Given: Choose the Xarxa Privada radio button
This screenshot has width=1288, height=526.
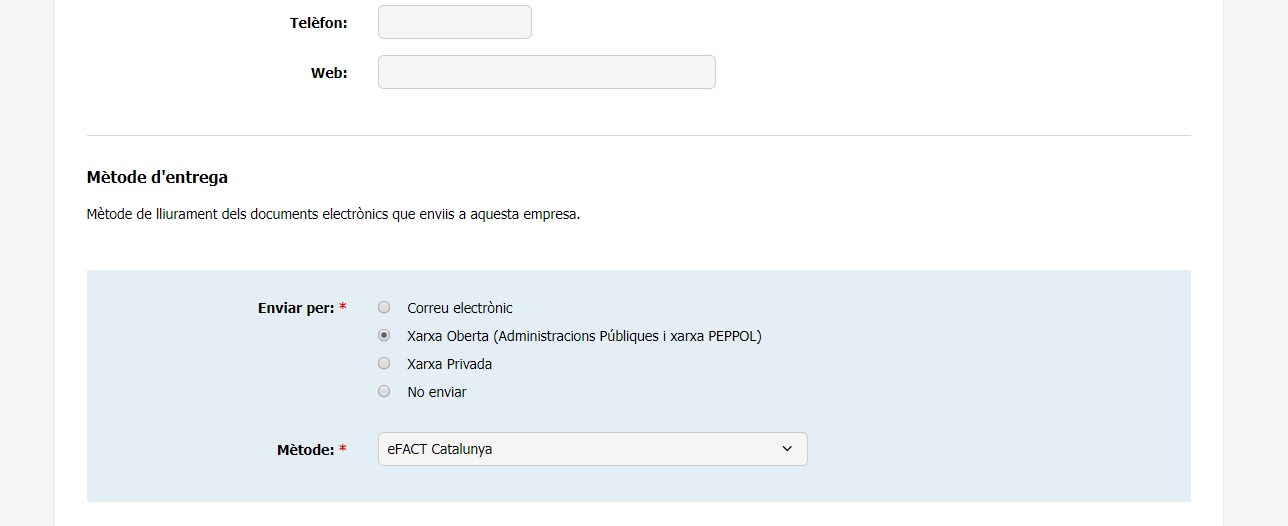Looking at the screenshot, I should [x=384, y=363].
